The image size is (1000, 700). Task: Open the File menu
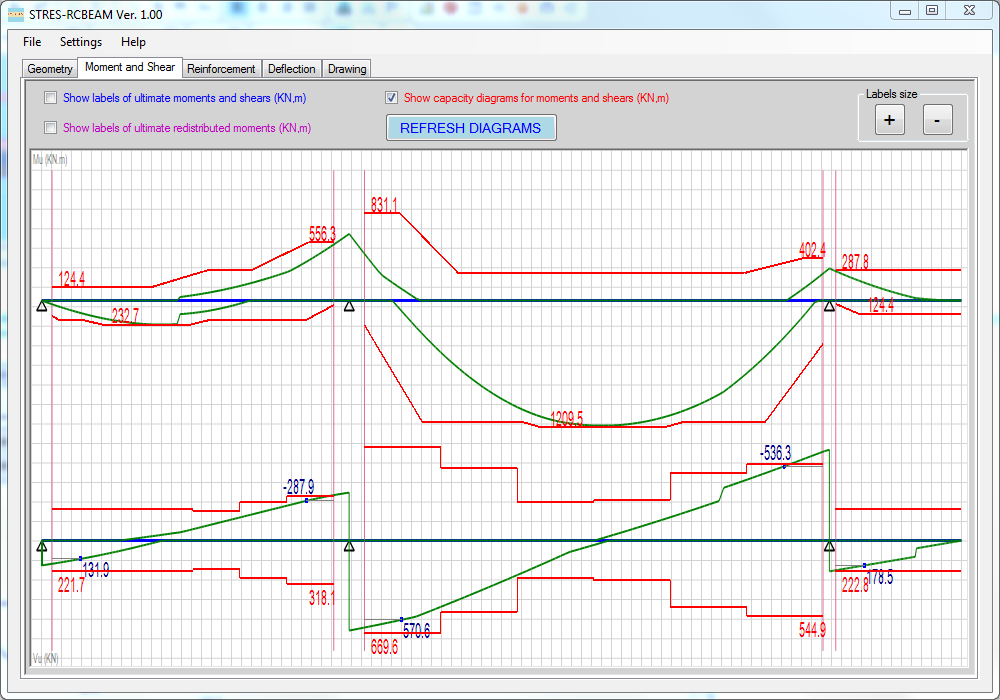click(x=32, y=42)
